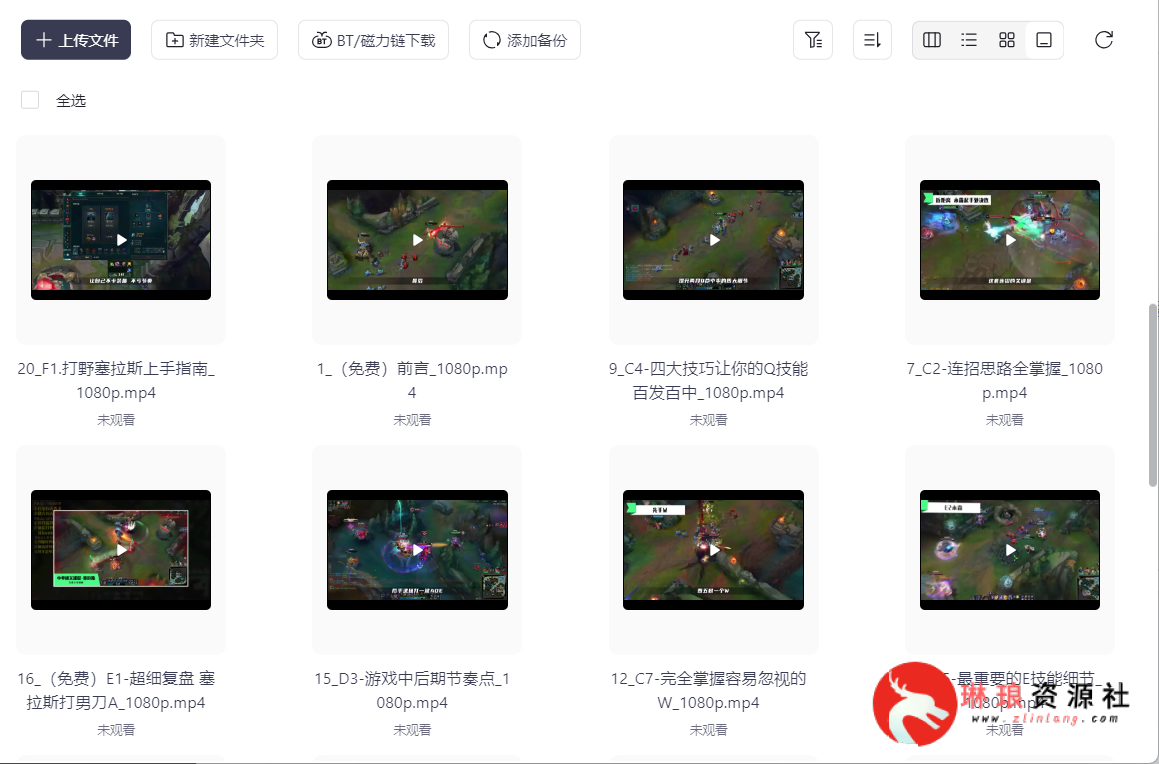Play 7_C2-连招思路全掌握 video thumbnail
The image size is (1159, 764).
coord(1010,239)
